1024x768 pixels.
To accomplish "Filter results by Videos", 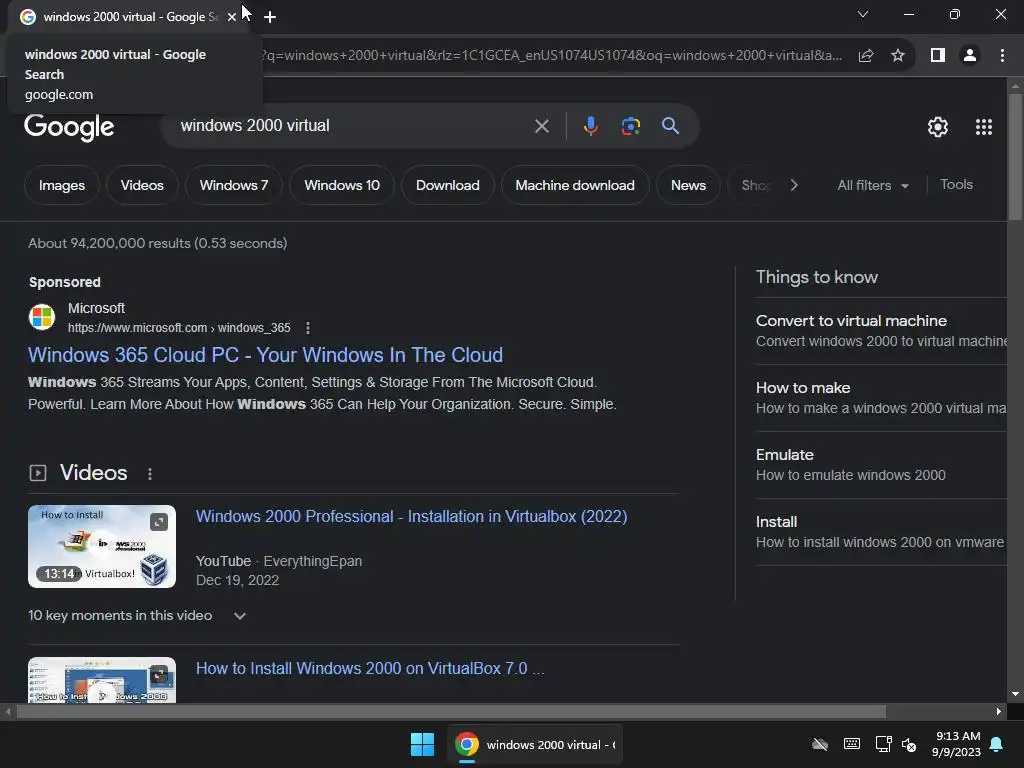I will [x=142, y=185].
